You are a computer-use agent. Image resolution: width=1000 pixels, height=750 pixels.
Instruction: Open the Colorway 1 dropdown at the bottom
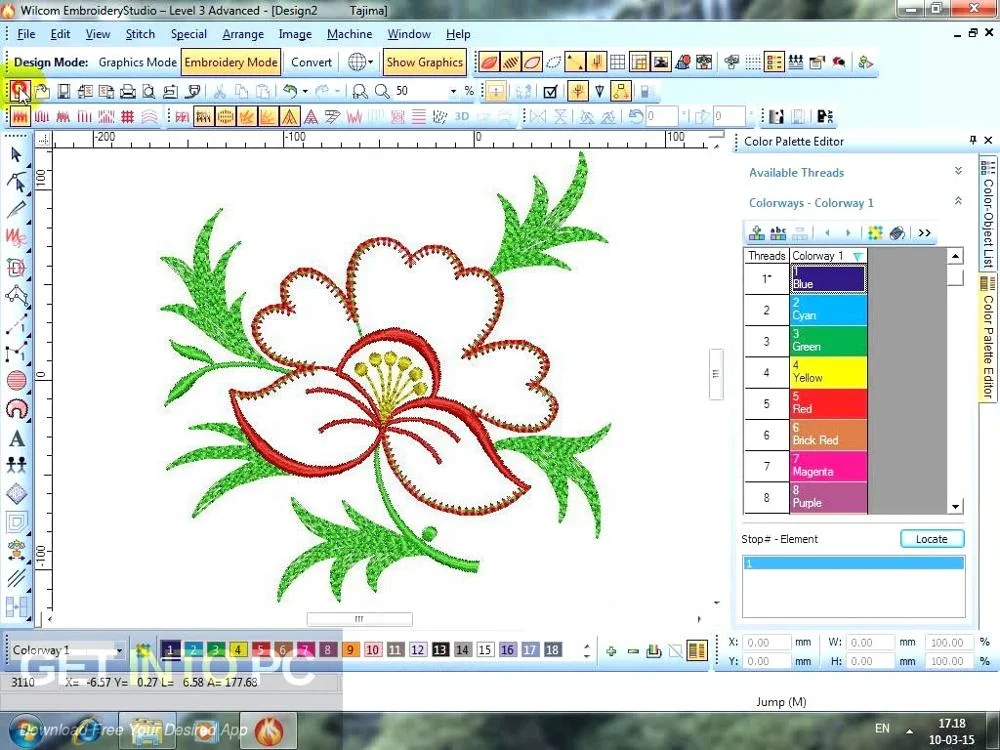pos(119,651)
